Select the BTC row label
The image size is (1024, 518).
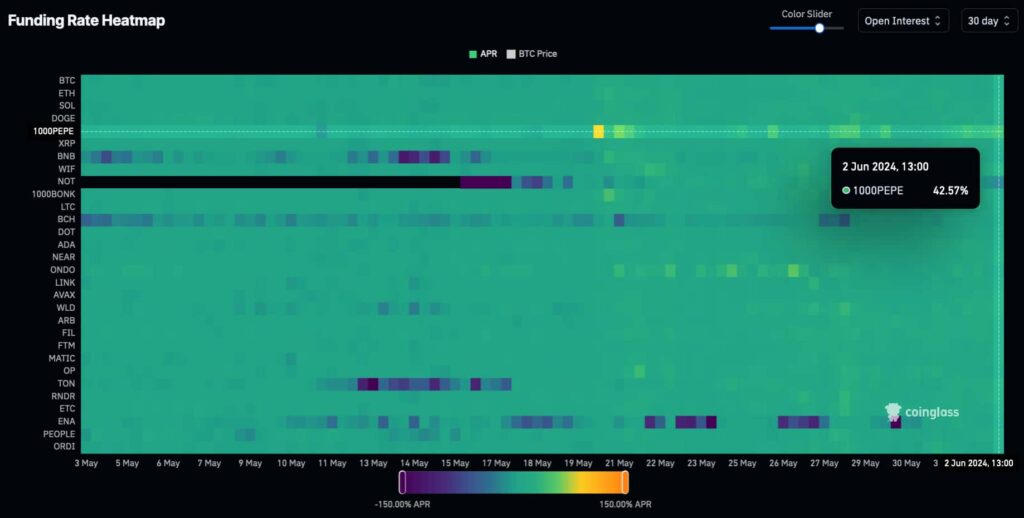click(67, 80)
